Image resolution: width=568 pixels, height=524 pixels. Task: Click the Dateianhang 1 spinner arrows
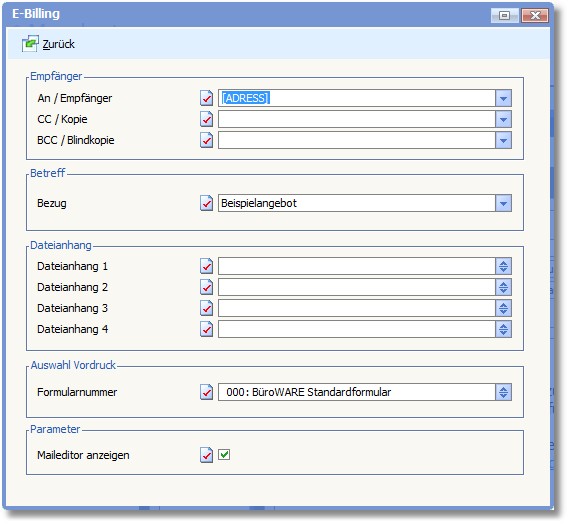pyautogui.click(x=503, y=266)
